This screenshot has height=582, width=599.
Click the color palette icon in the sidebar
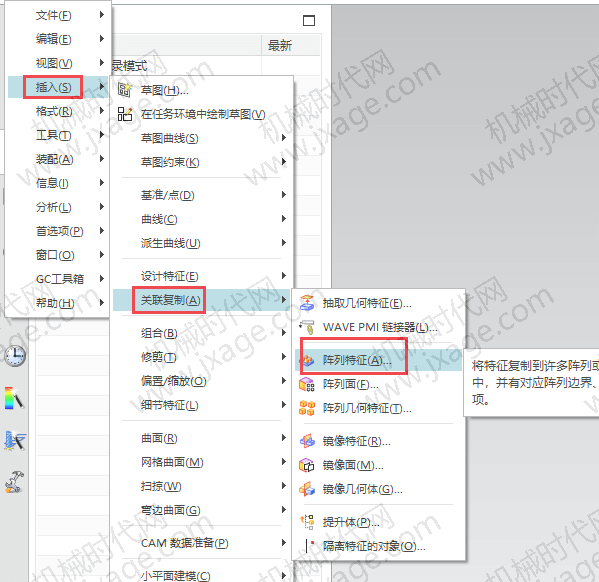(x=15, y=398)
